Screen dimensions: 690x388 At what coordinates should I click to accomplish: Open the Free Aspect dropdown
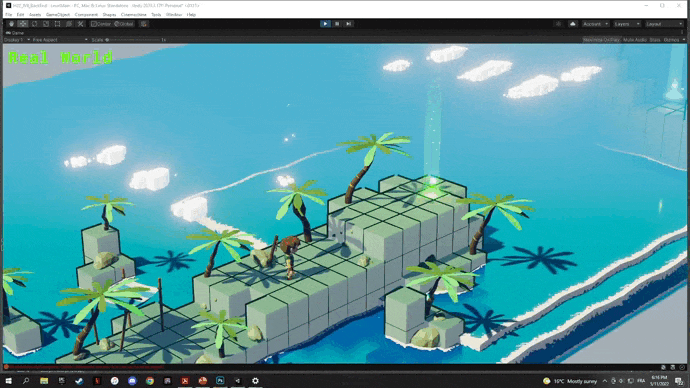tap(60, 40)
